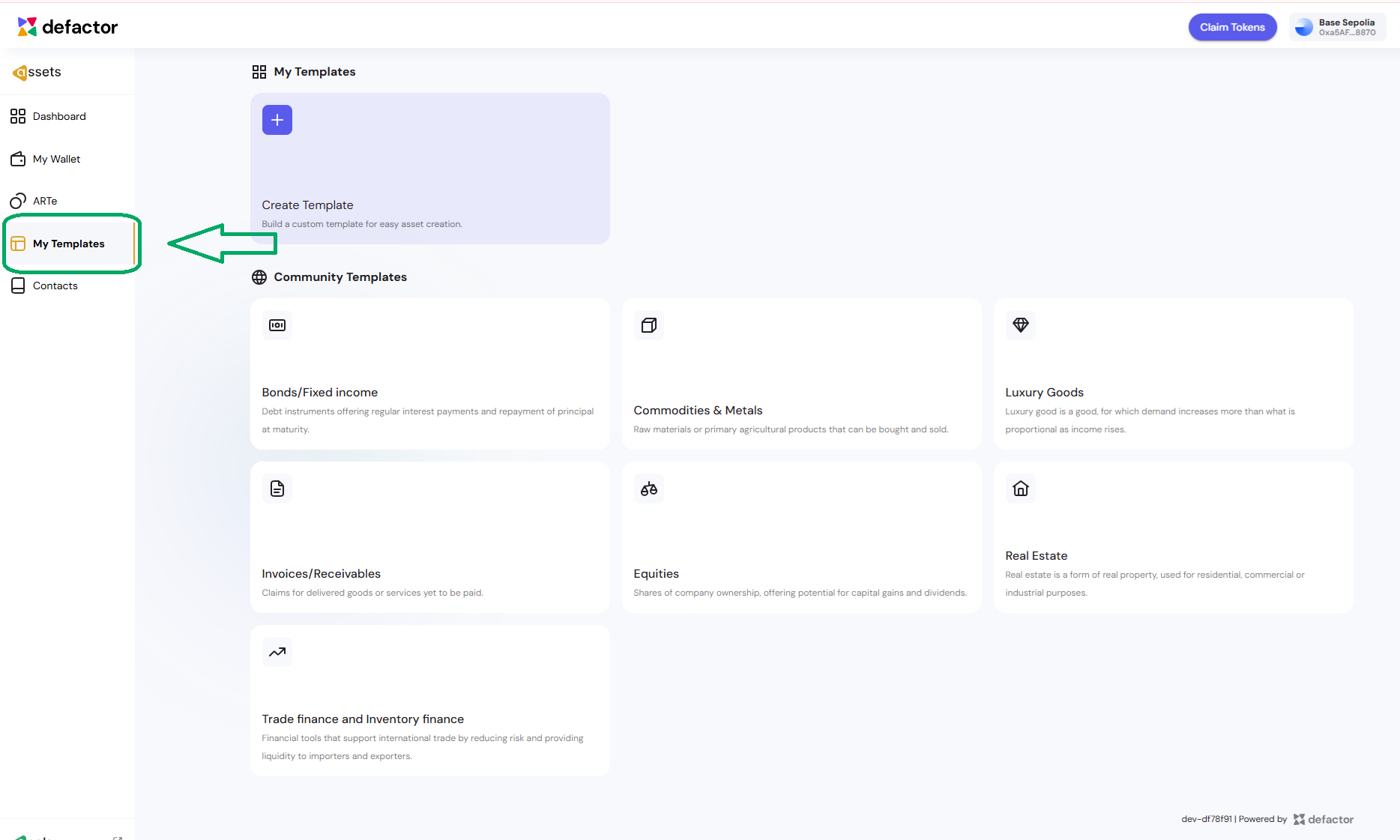Select the Real Estate house icon

pyautogui.click(x=1020, y=489)
